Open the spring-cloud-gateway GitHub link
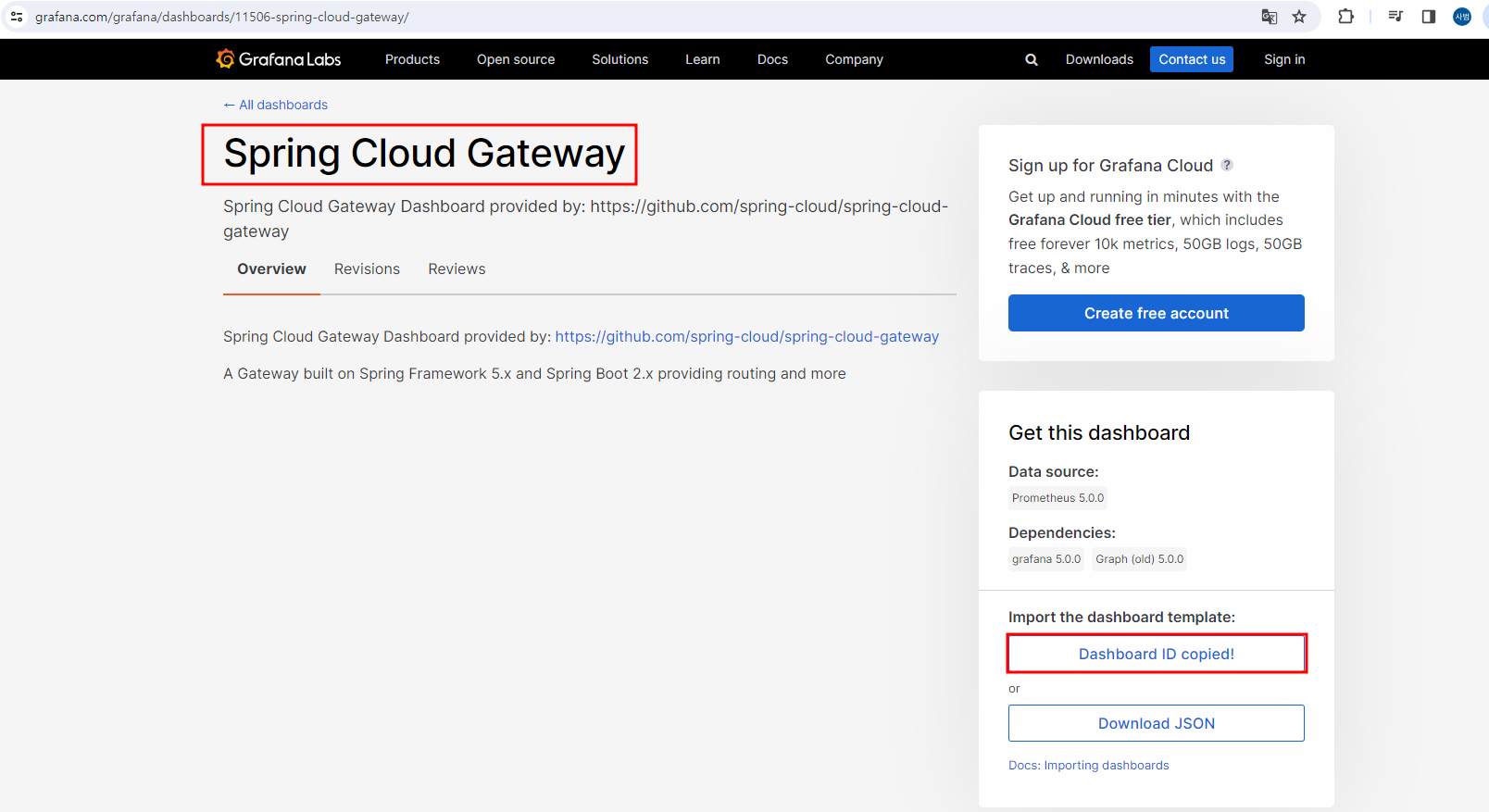 point(747,336)
